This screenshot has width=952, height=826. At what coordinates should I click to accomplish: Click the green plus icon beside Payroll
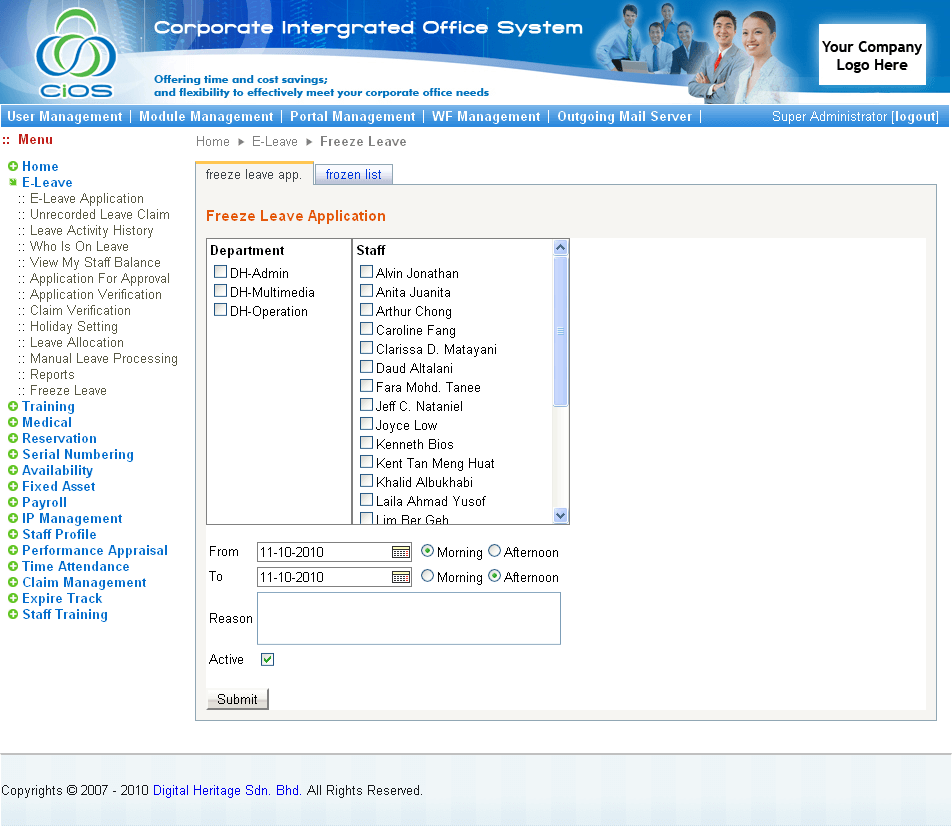coord(13,503)
